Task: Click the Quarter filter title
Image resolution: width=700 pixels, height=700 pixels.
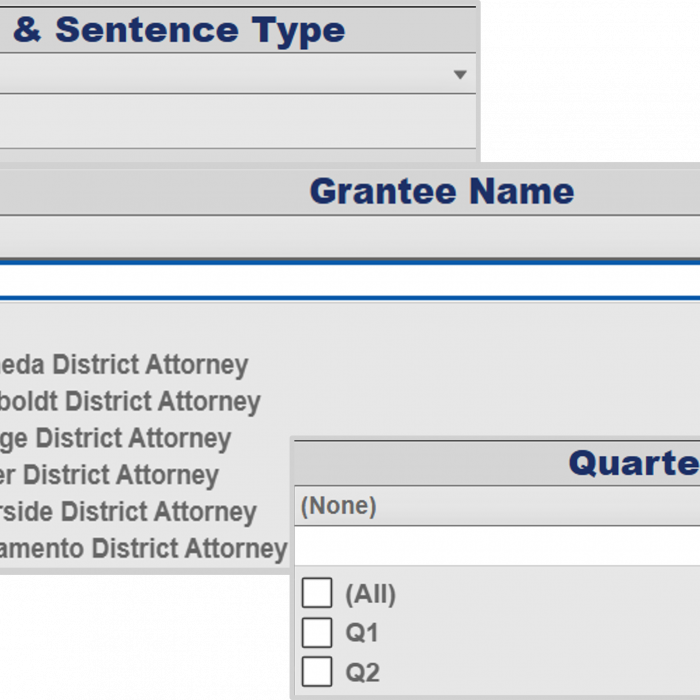Action: pos(633,463)
